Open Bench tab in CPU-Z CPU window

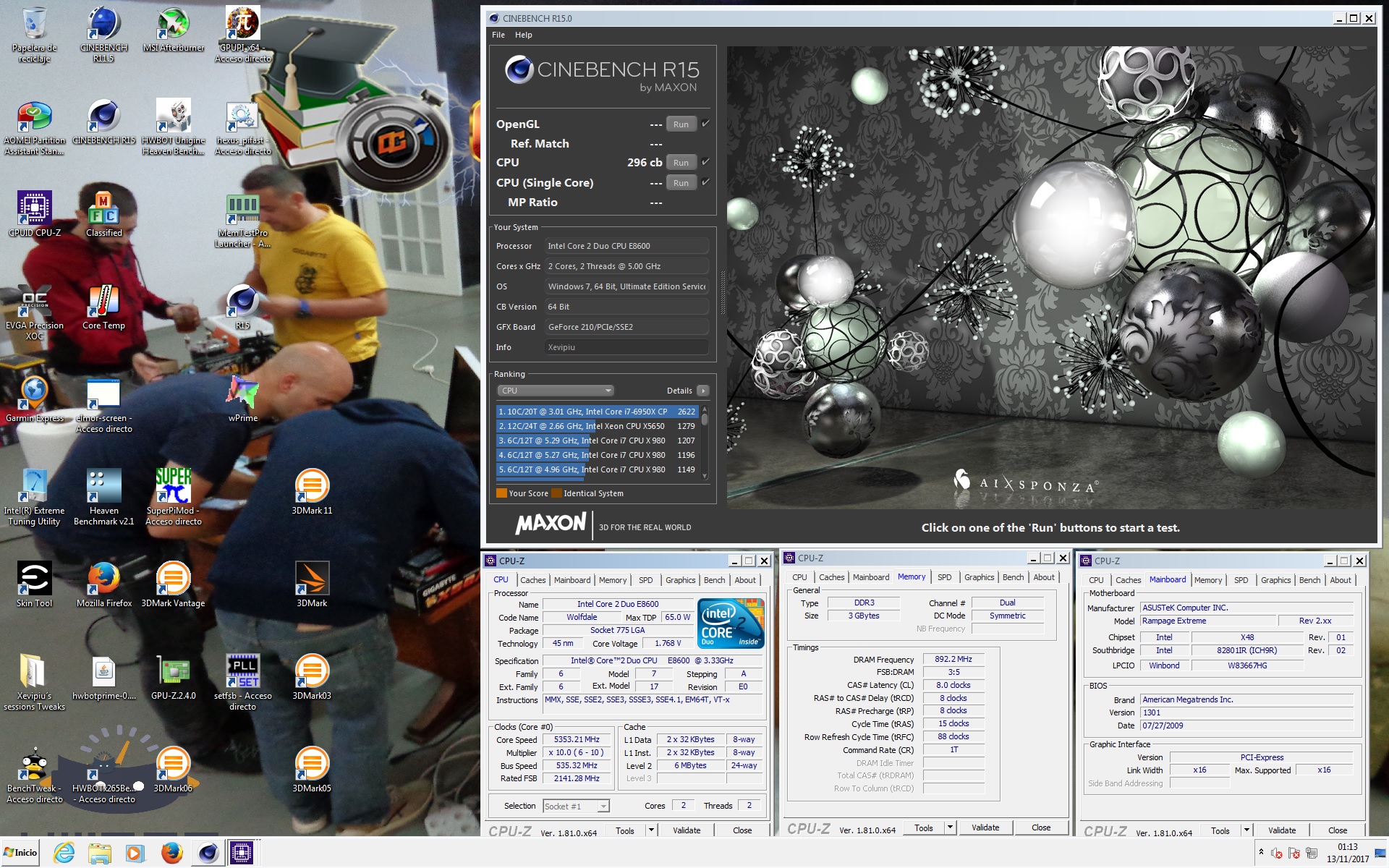[714, 580]
